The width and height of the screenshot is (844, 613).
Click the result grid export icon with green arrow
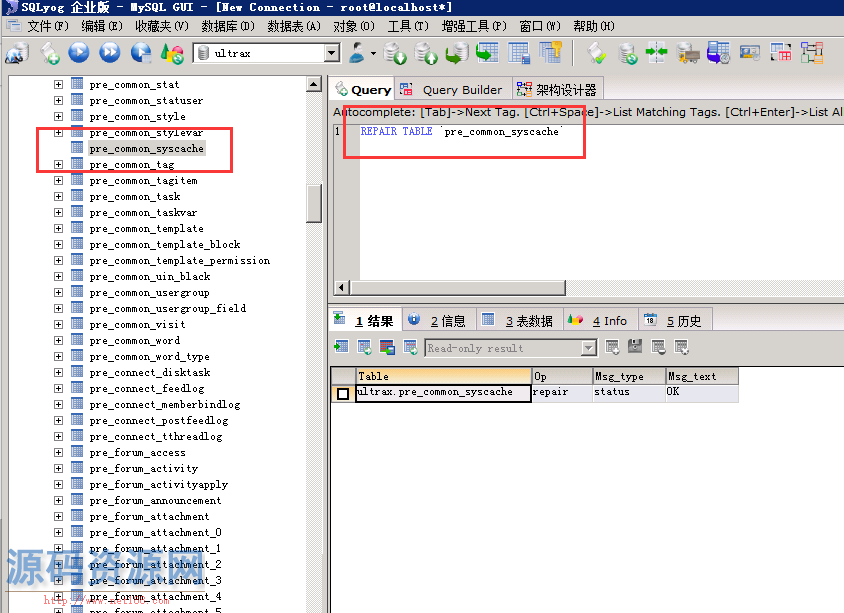[341, 347]
